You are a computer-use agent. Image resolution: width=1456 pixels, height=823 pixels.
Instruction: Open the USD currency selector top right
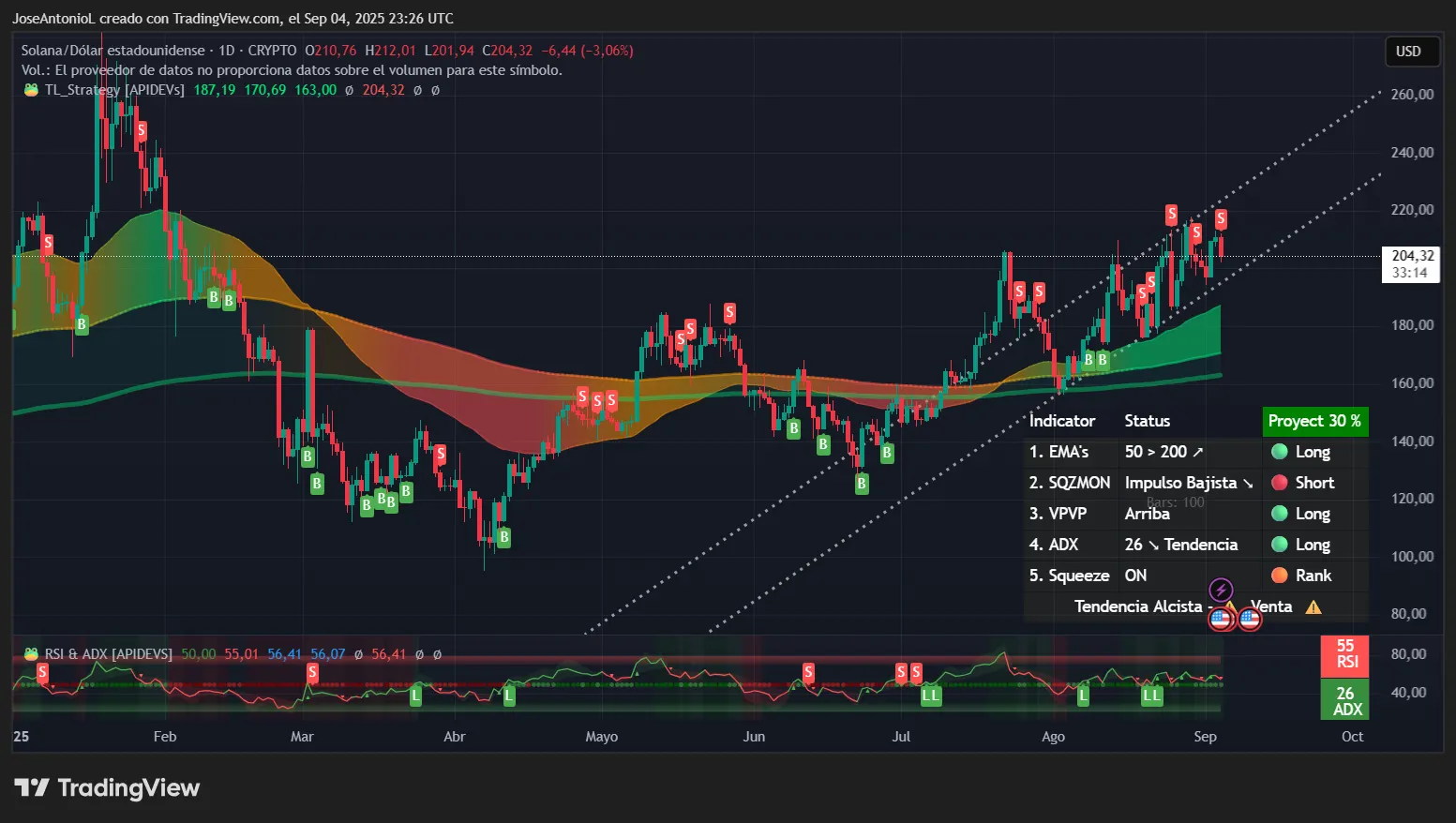[1411, 52]
